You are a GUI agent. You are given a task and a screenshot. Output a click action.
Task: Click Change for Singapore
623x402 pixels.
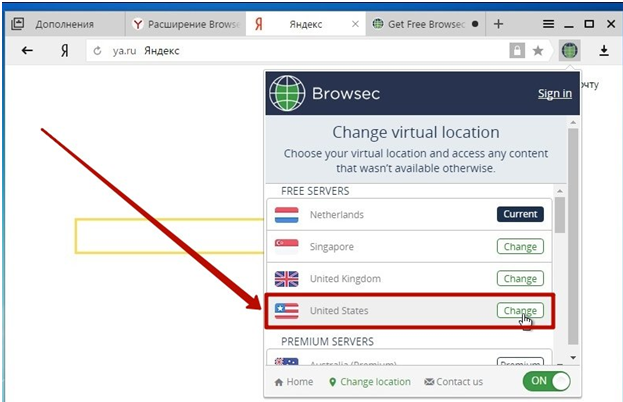(x=520, y=247)
